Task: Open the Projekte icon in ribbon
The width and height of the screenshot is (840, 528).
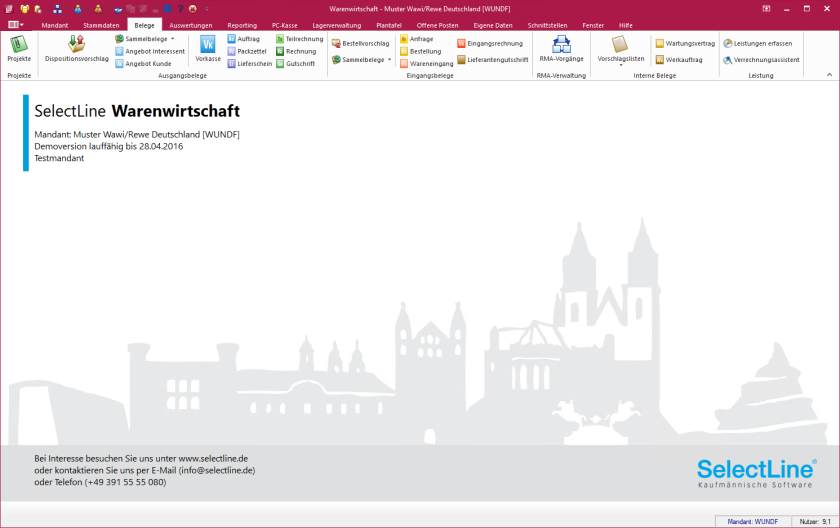Action: coord(19,49)
